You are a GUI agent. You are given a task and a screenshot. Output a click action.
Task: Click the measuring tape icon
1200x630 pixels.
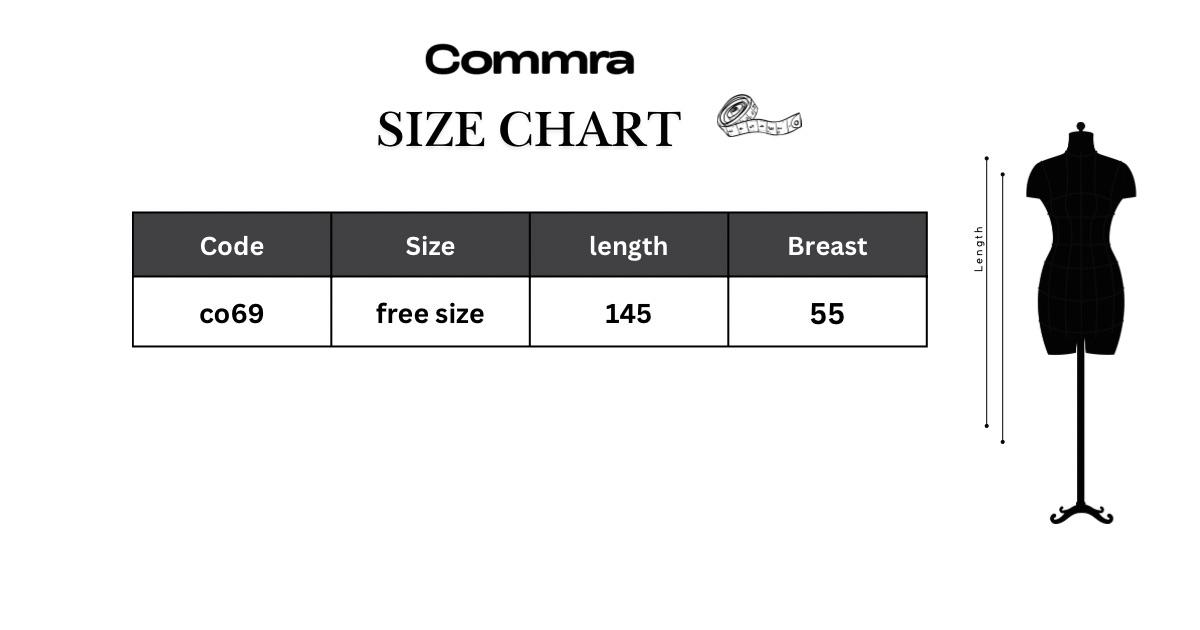(759, 116)
